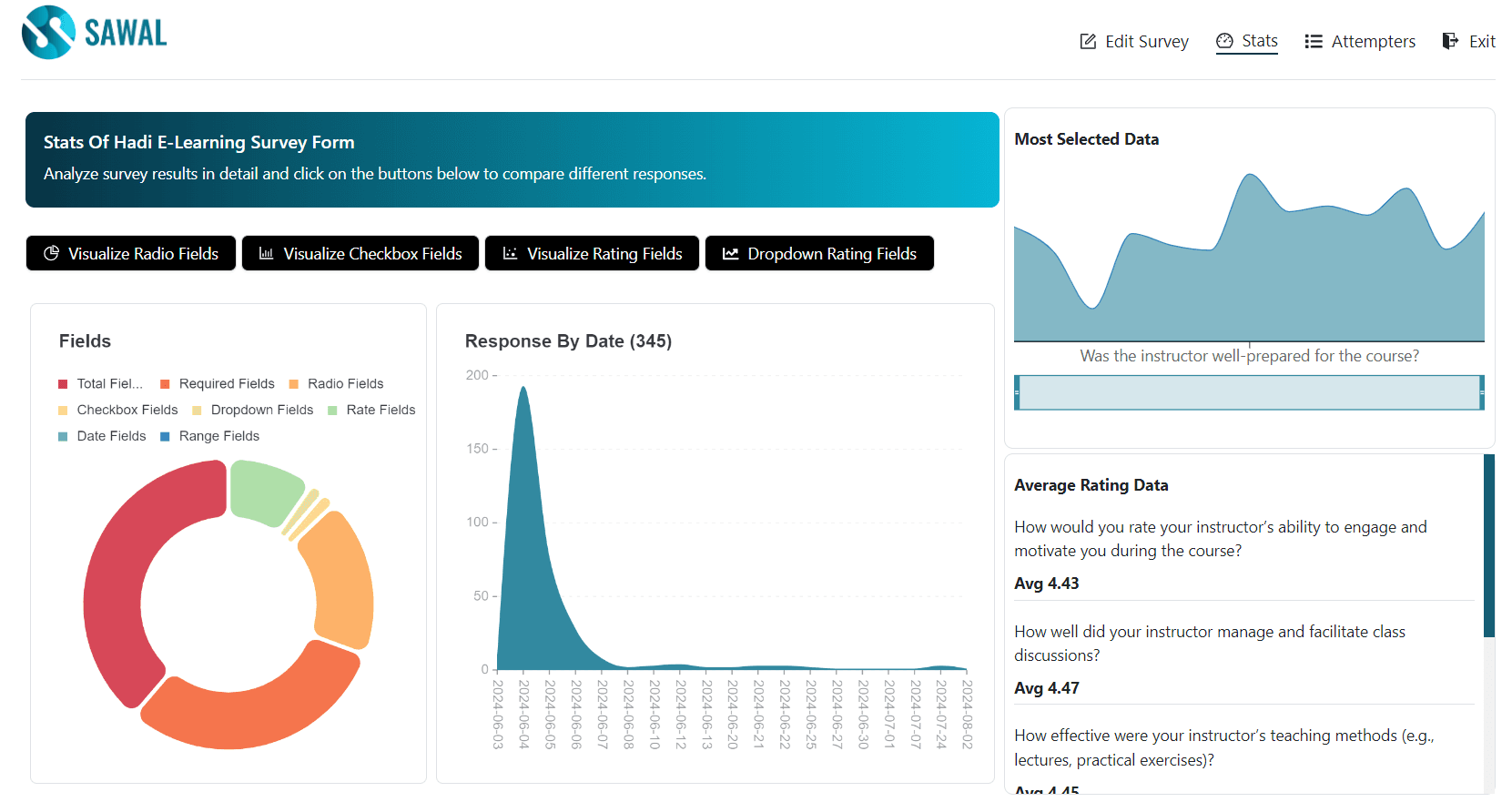
Task: Click the pie icon on Visualize Radio Fields
Action: (52, 253)
